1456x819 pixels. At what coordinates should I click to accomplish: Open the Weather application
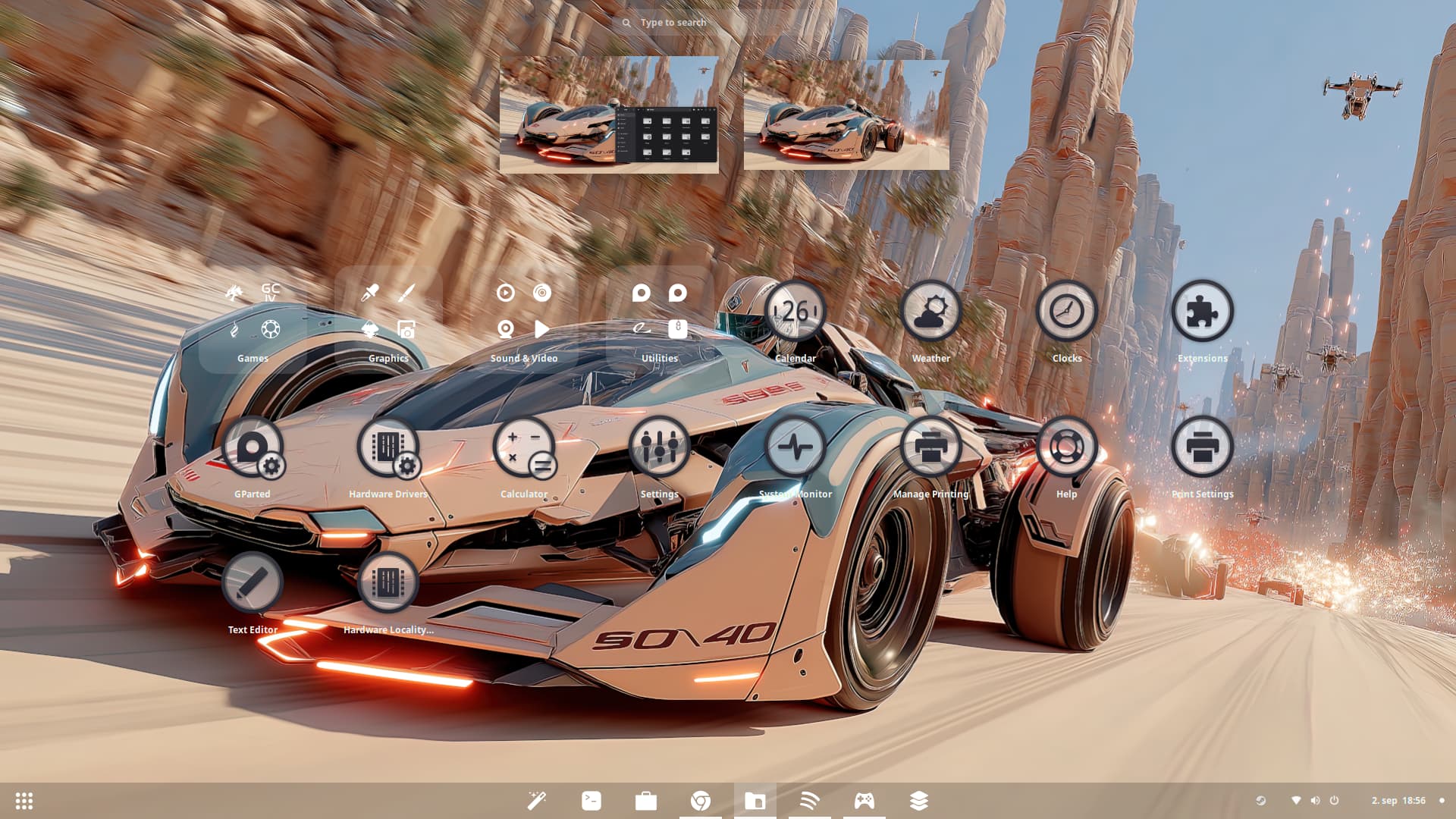[931, 312]
